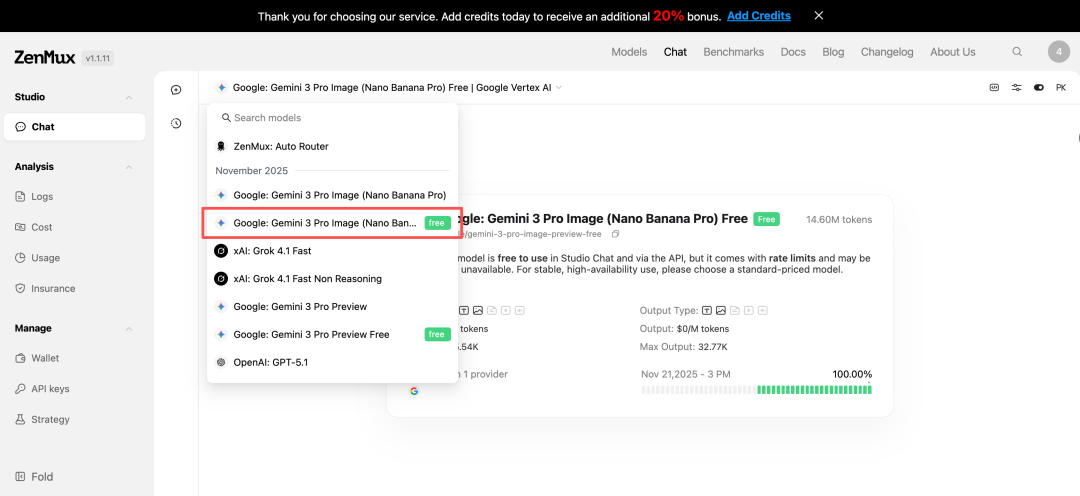Viewport: 1080px width, 496px height.
Task: Click the Wallet sidebar icon
Action: pyautogui.click(x=20, y=358)
